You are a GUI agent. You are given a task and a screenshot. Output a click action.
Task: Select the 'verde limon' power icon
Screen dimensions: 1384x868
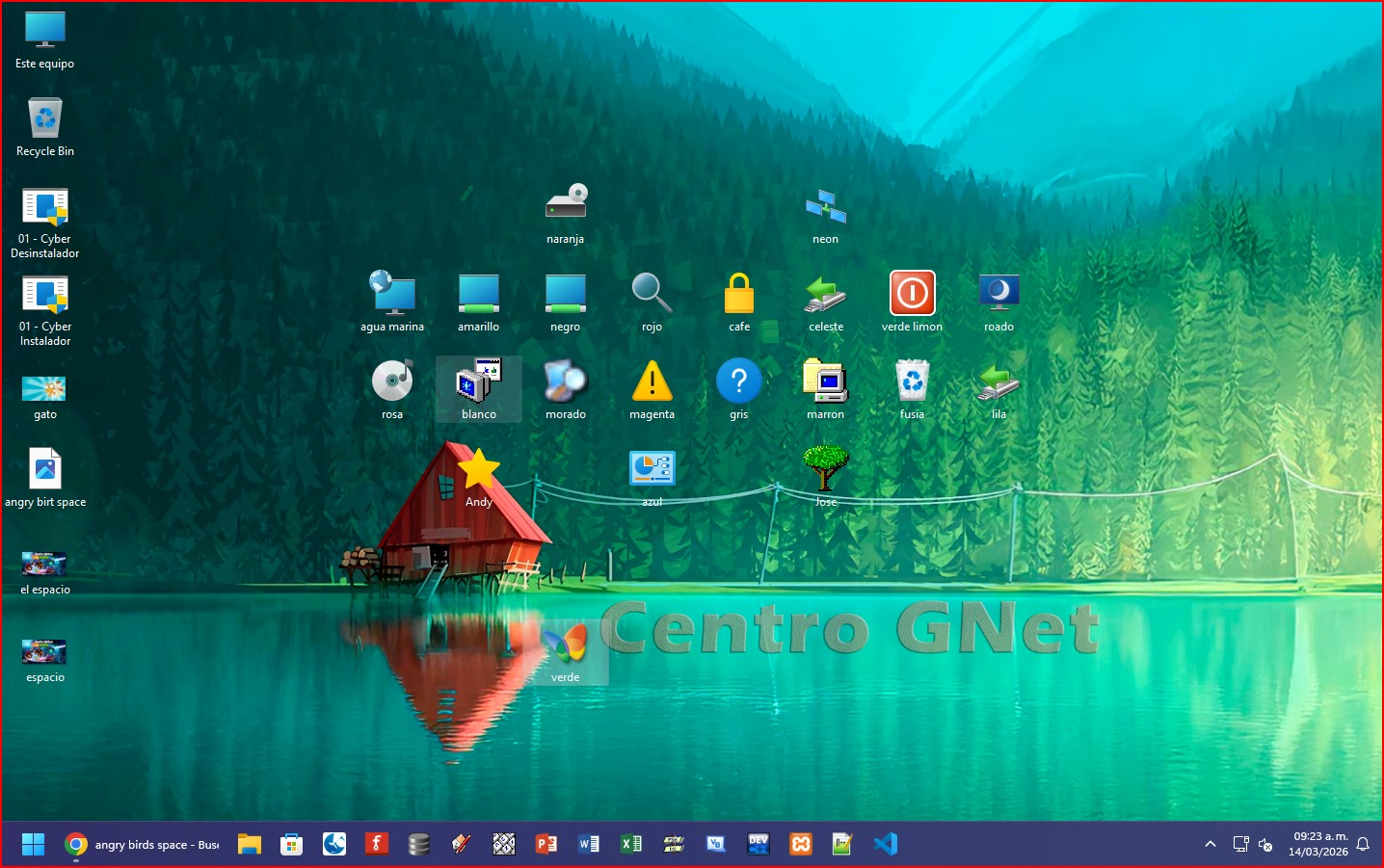[912, 293]
